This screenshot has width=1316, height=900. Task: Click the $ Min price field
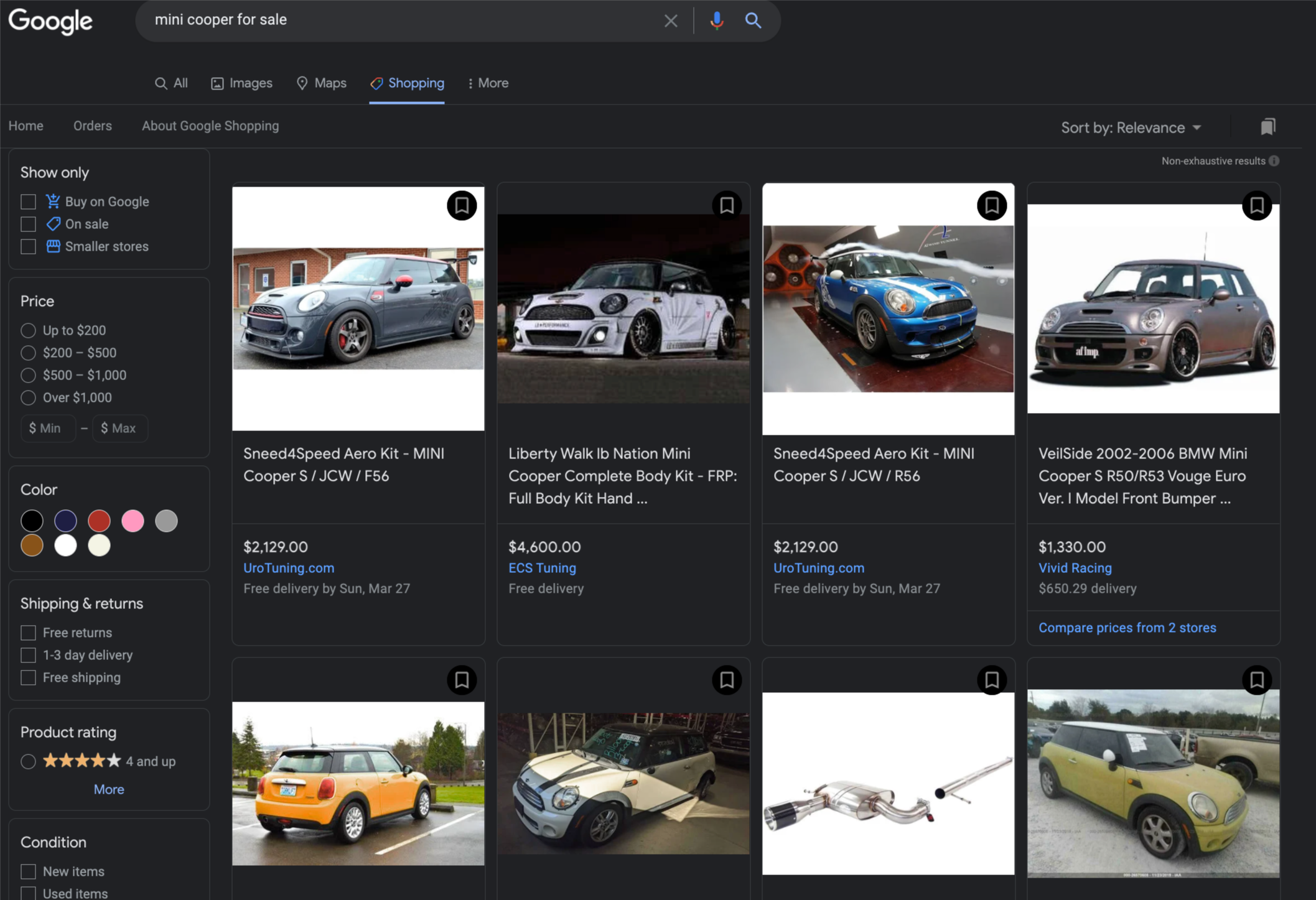[48, 428]
